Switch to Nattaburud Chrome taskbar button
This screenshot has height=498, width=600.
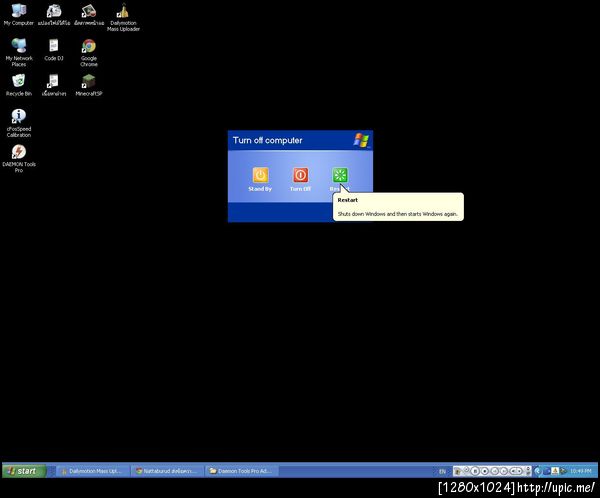click(167, 471)
